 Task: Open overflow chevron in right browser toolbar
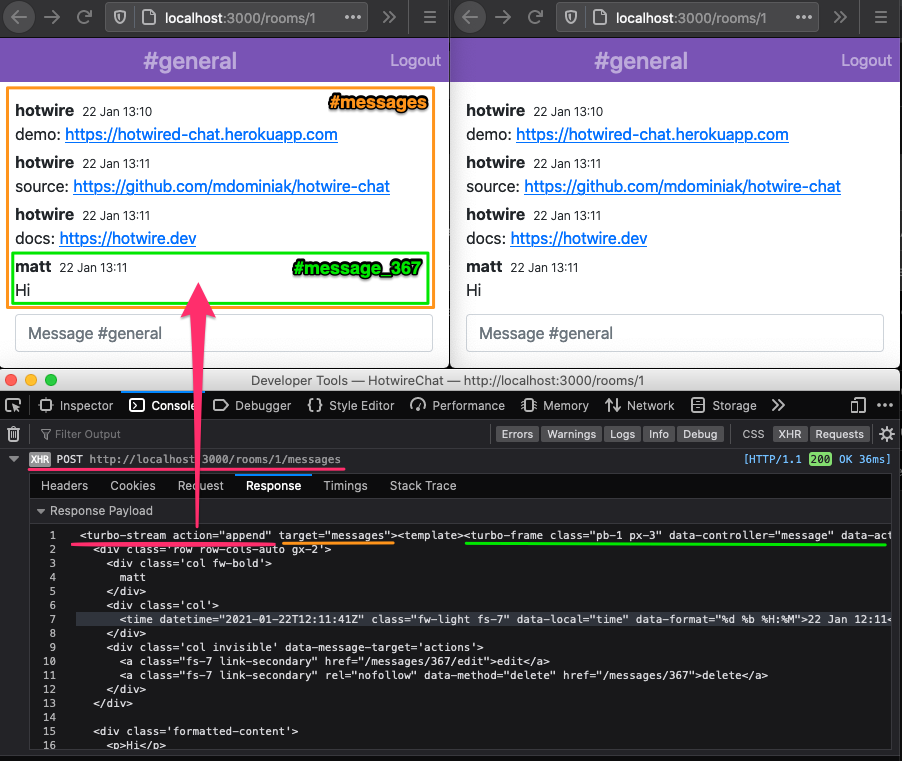pyautogui.click(x=840, y=17)
